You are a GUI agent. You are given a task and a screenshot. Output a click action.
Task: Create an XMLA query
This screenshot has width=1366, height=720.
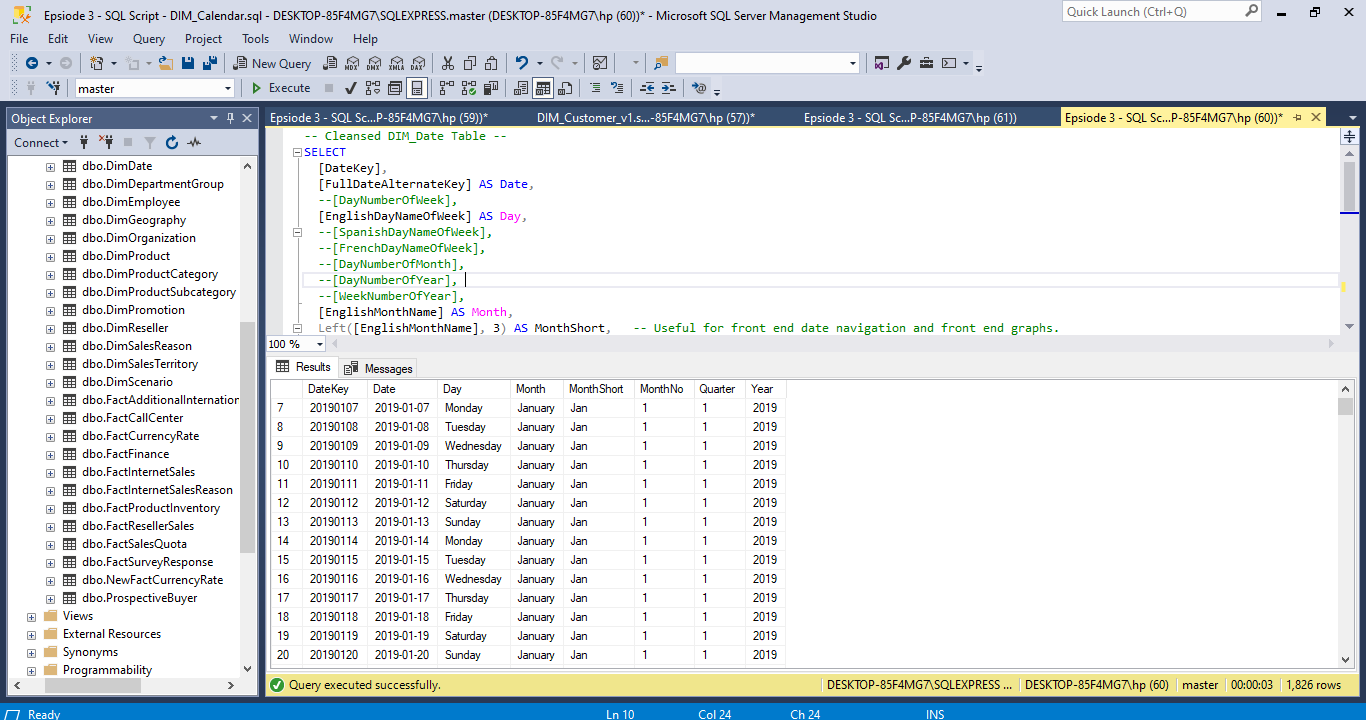click(397, 63)
